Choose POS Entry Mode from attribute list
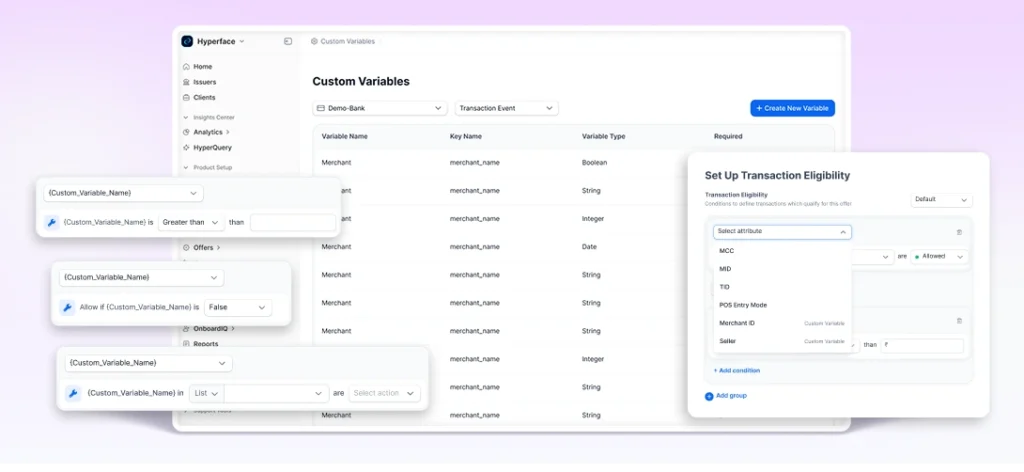Image resolution: width=1024 pixels, height=472 pixels. [743, 305]
